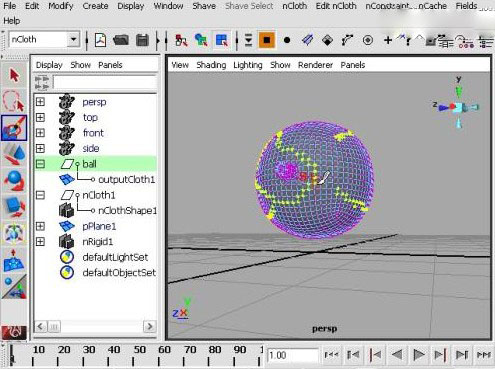This screenshot has width=495, height=369.
Task: Open the outliner Show menu
Action: 80,65
